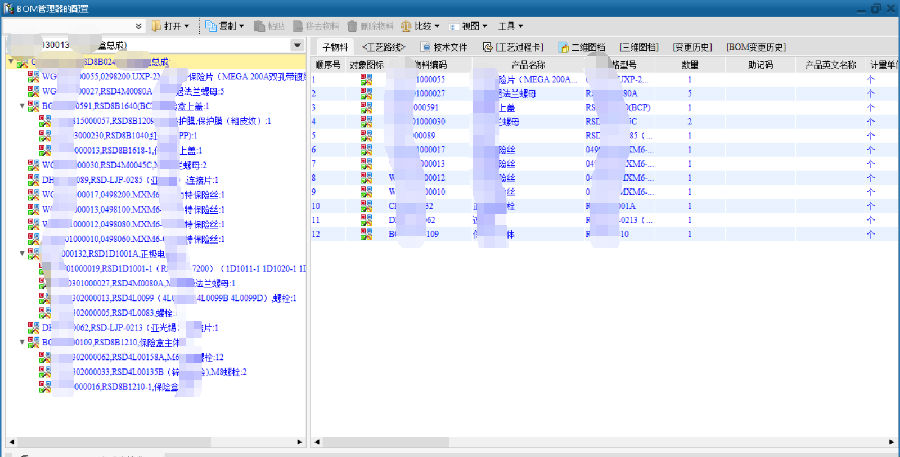Open the BOM selector combo box arrow
This screenshot has height=457, width=900.
click(x=297, y=46)
